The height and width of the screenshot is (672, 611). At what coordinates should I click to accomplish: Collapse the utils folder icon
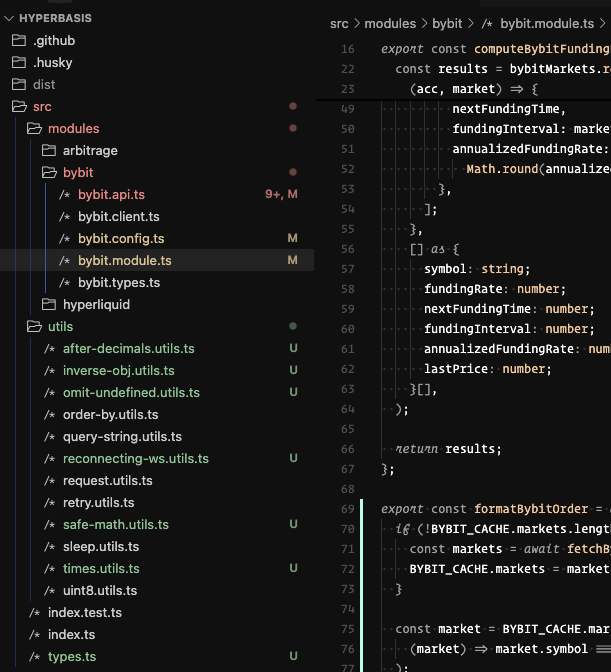(x=34, y=327)
